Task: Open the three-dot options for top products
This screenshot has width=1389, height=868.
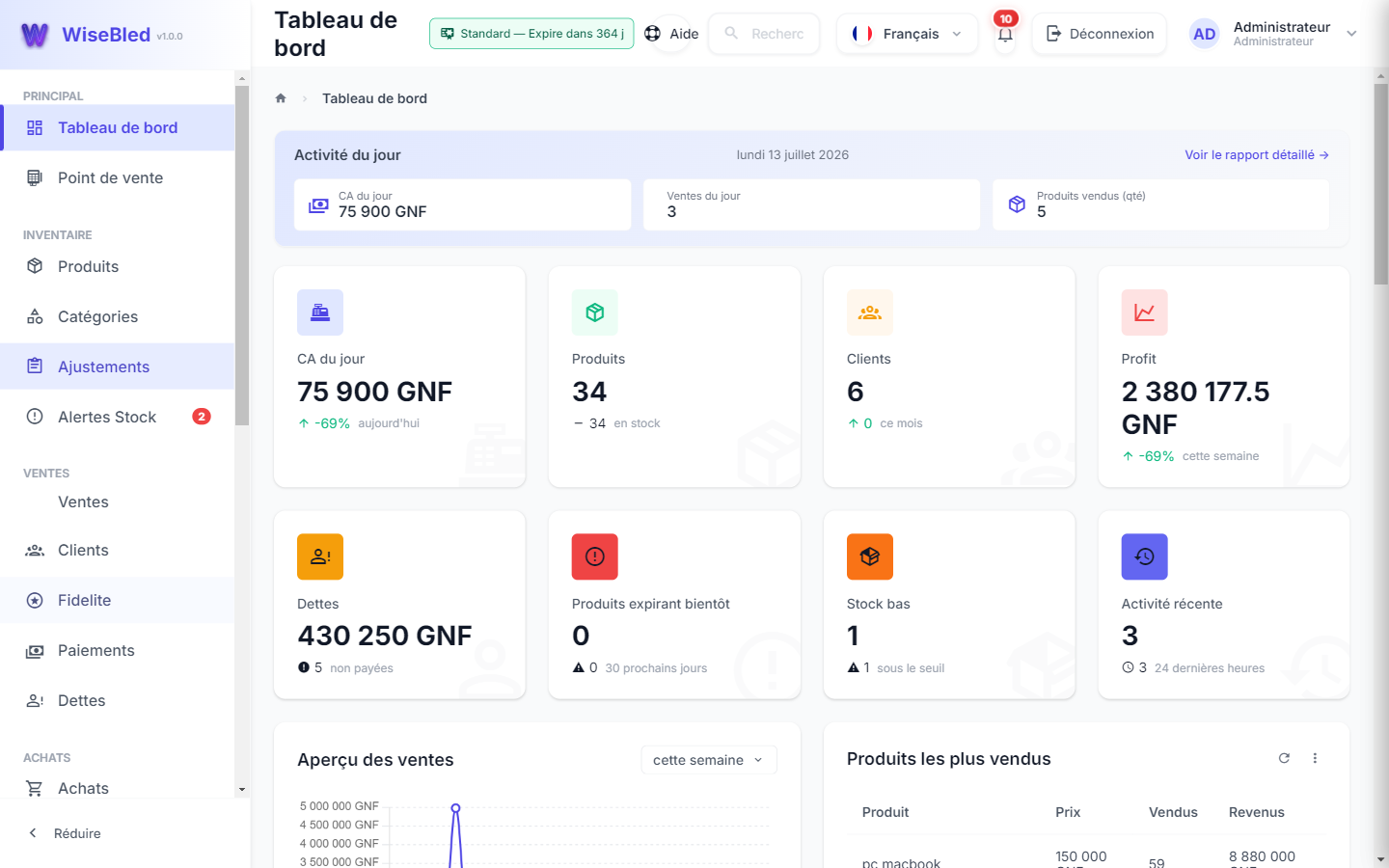Action: (x=1315, y=758)
